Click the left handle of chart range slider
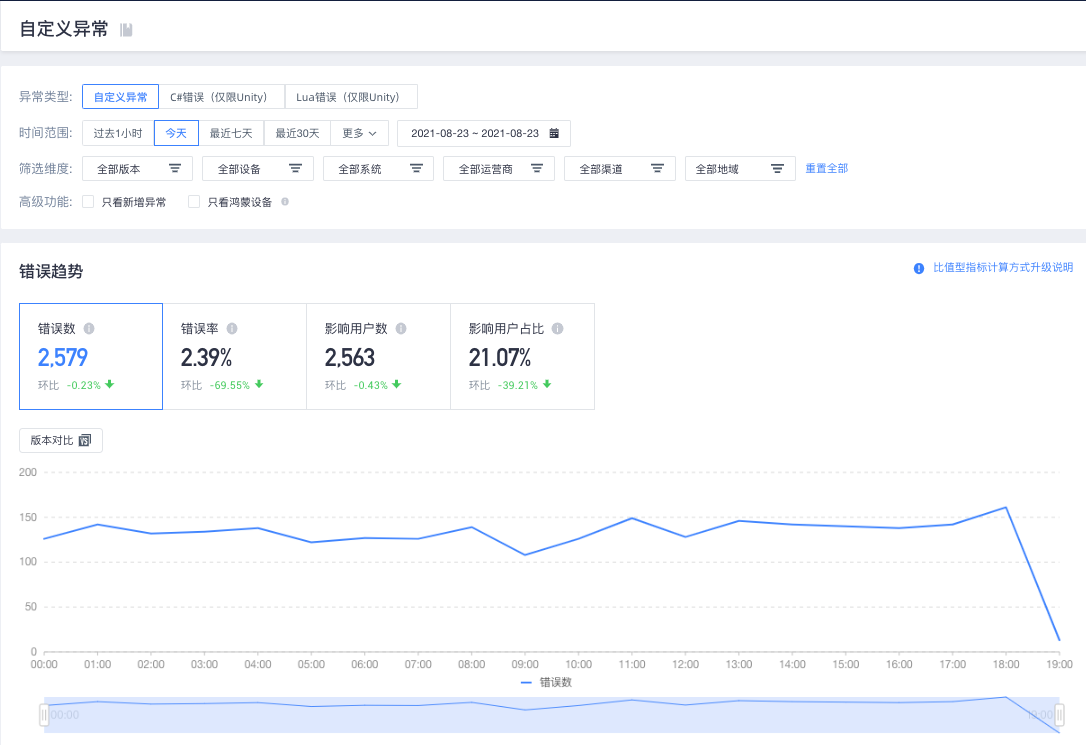The height and width of the screenshot is (745, 1086). coord(44,715)
